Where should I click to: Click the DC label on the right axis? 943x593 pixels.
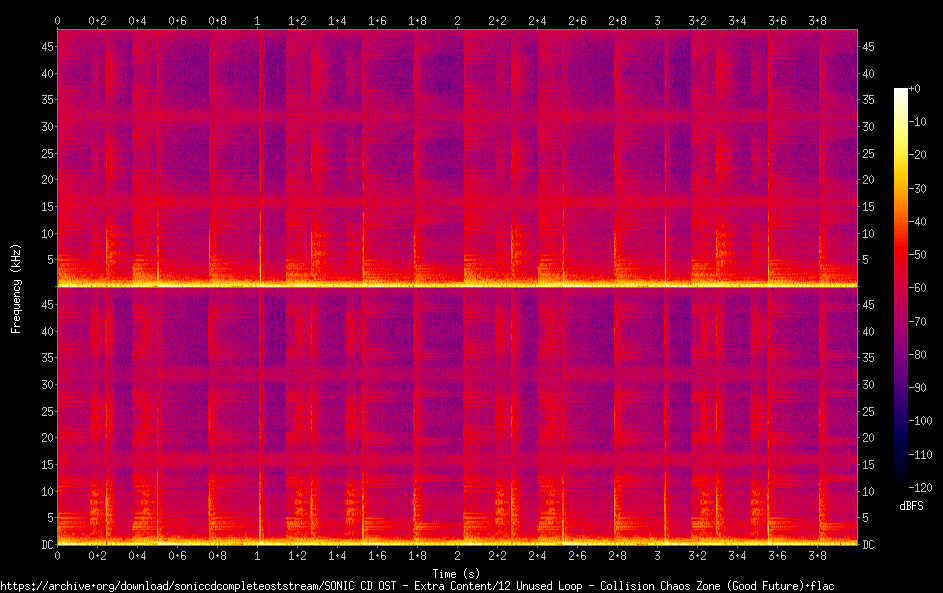tap(869, 545)
